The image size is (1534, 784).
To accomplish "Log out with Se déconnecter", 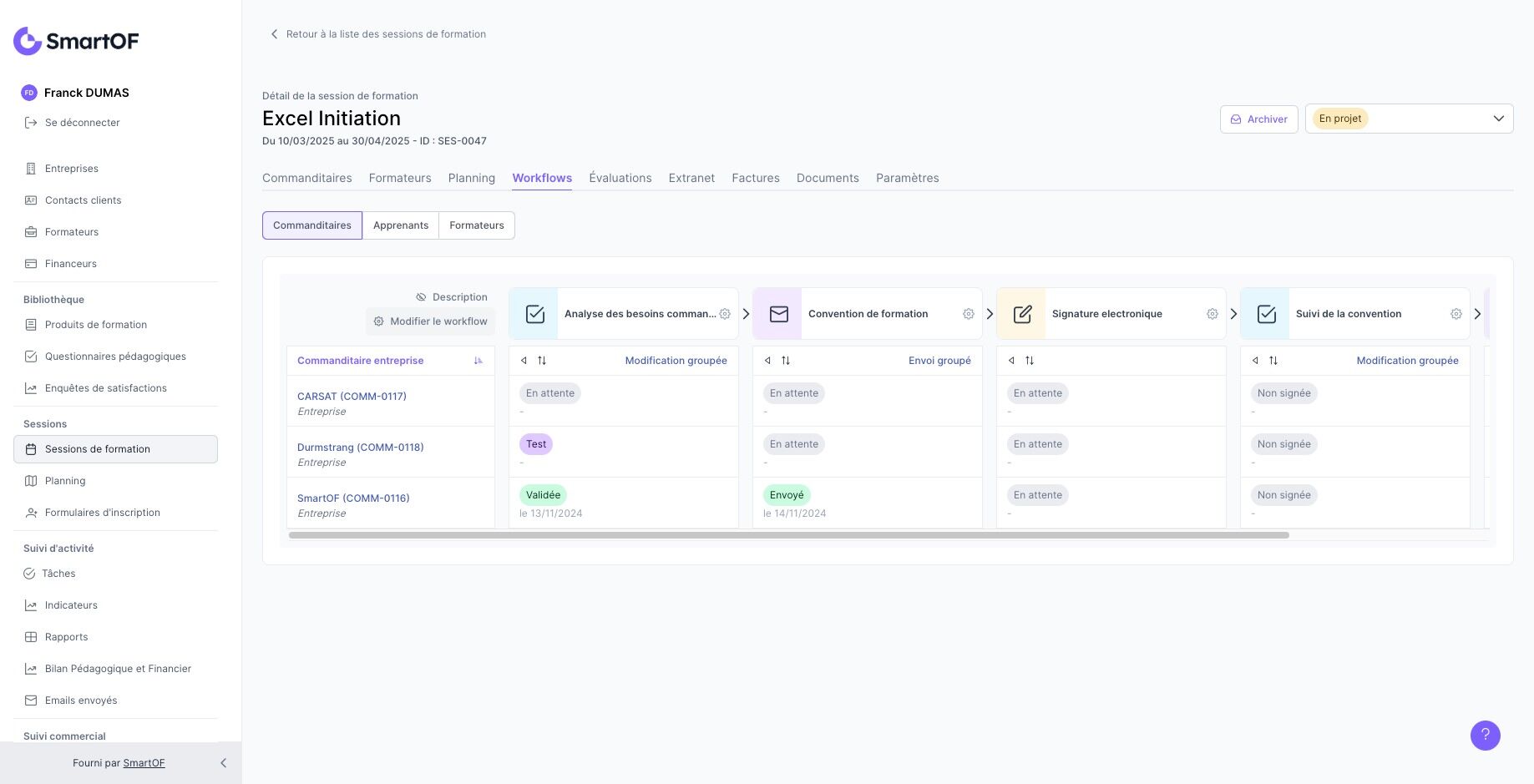I will 72,123.
